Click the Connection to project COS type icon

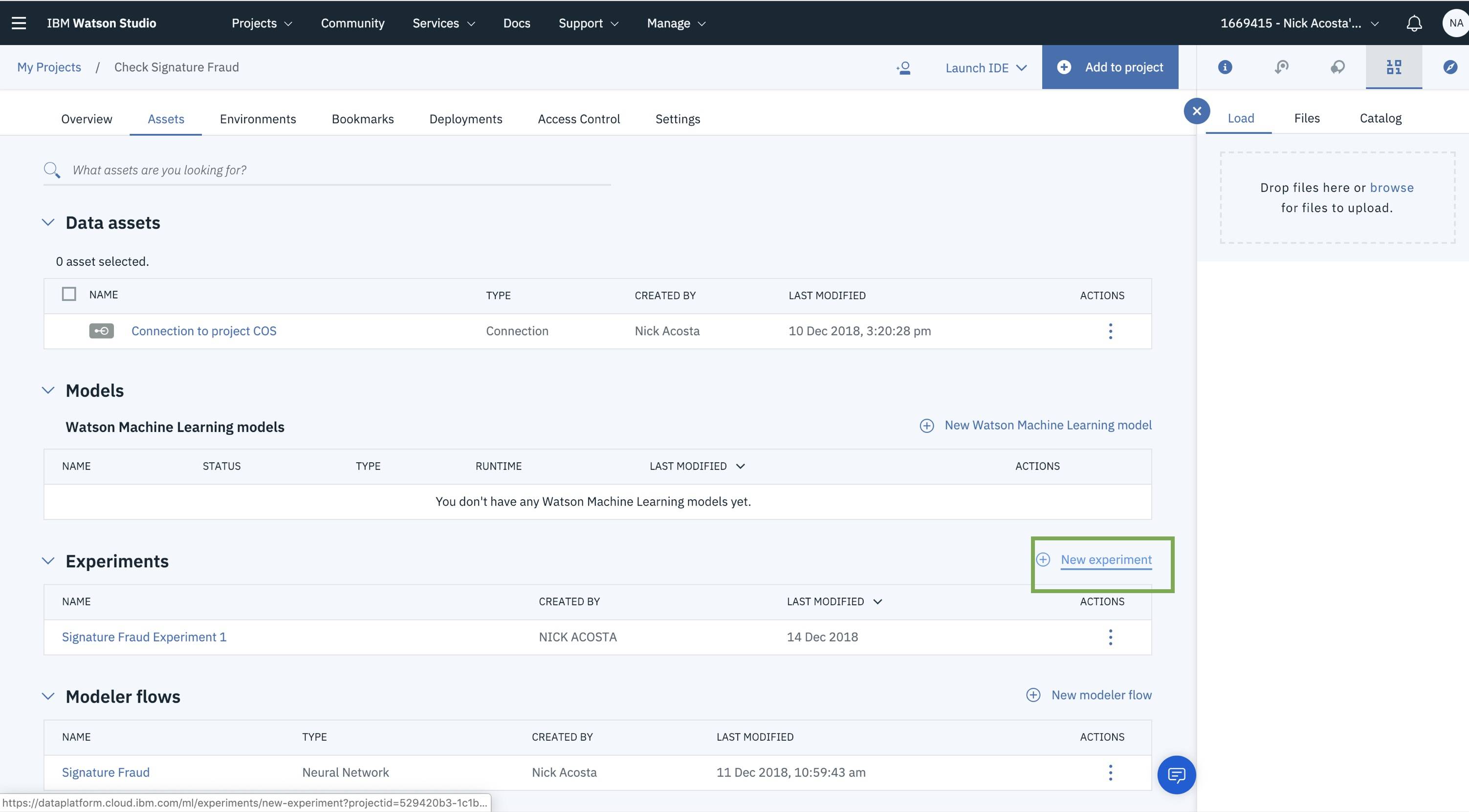point(102,330)
